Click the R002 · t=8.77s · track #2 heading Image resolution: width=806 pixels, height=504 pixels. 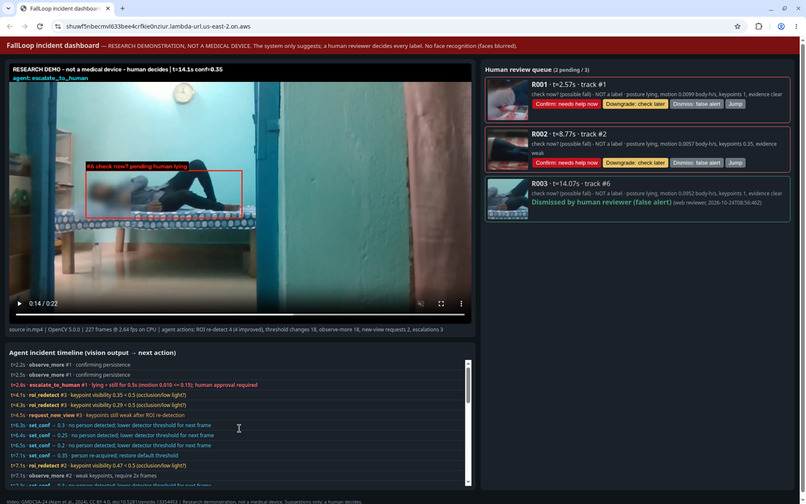(x=569, y=134)
